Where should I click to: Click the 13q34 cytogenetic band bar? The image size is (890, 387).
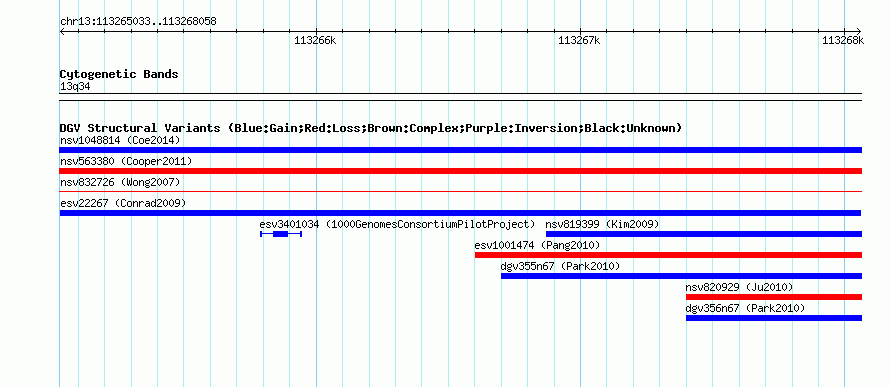tap(460, 97)
